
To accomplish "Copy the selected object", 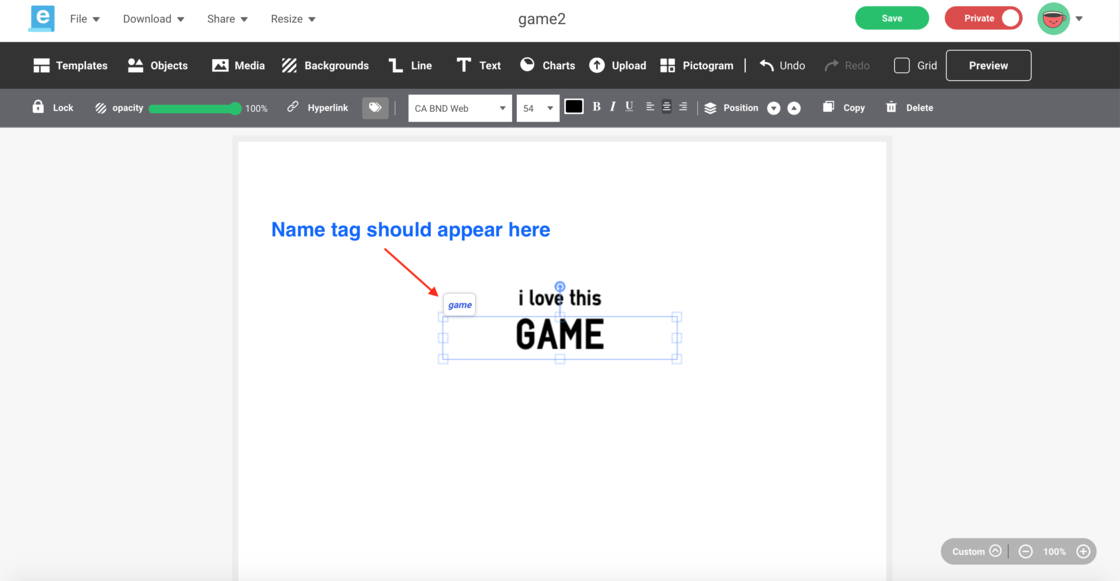I will tap(844, 108).
